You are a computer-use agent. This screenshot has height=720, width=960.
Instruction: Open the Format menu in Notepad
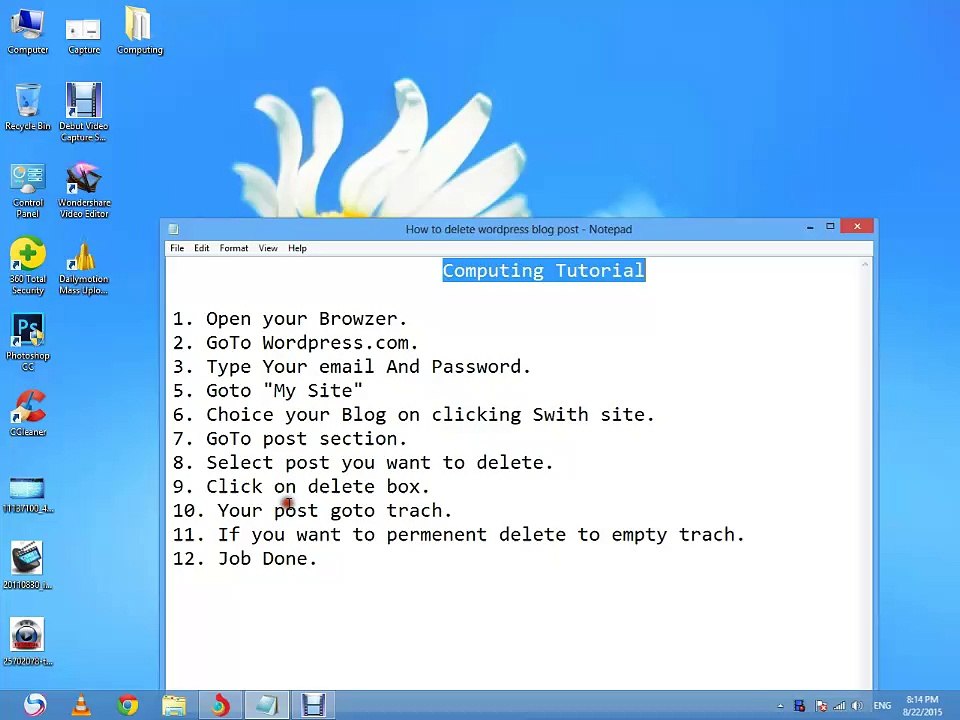[234, 248]
